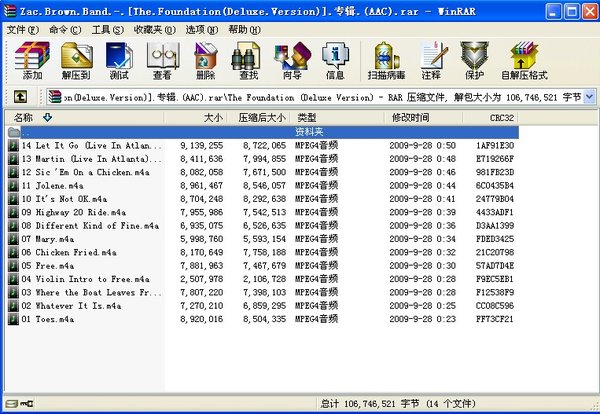Select file 10 It's Not OK.m4a
This screenshot has height=414, width=600.
(262, 199)
